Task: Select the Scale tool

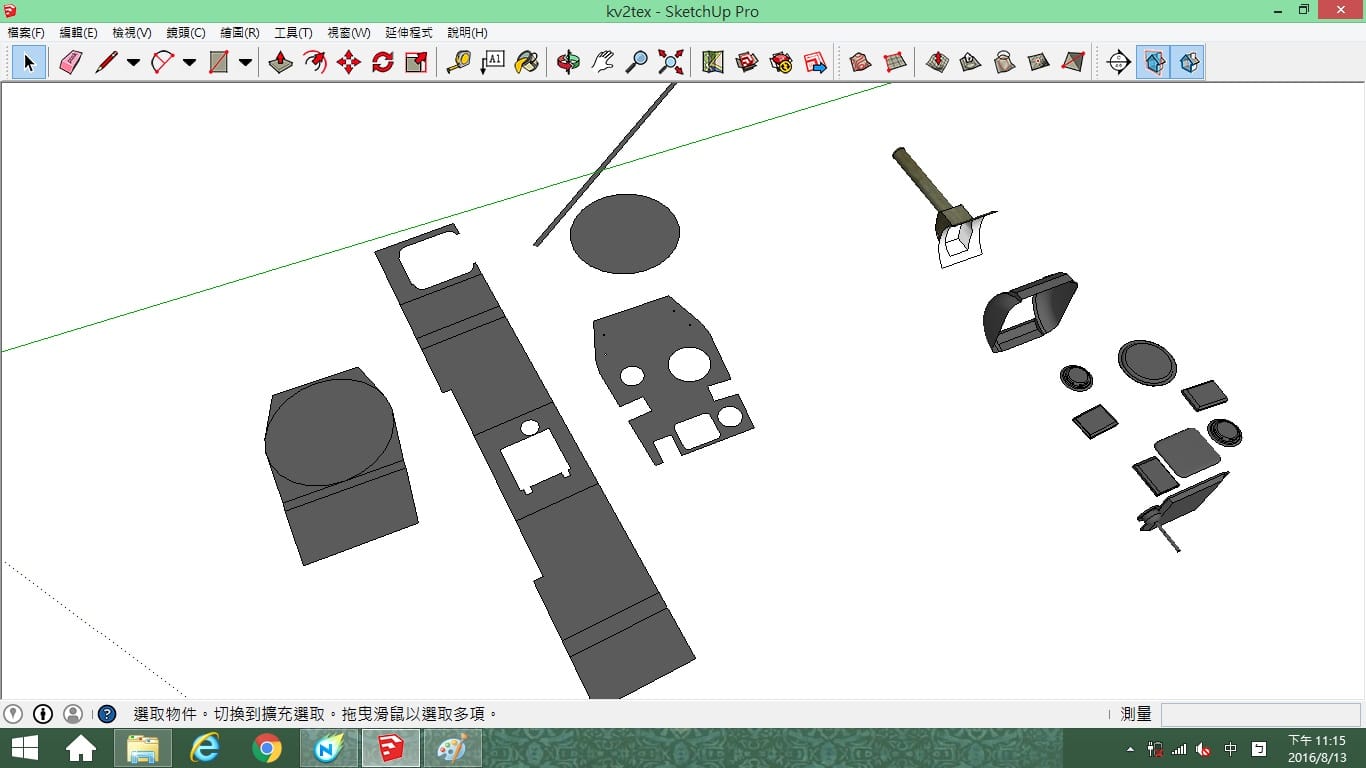Action: (x=417, y=63)
